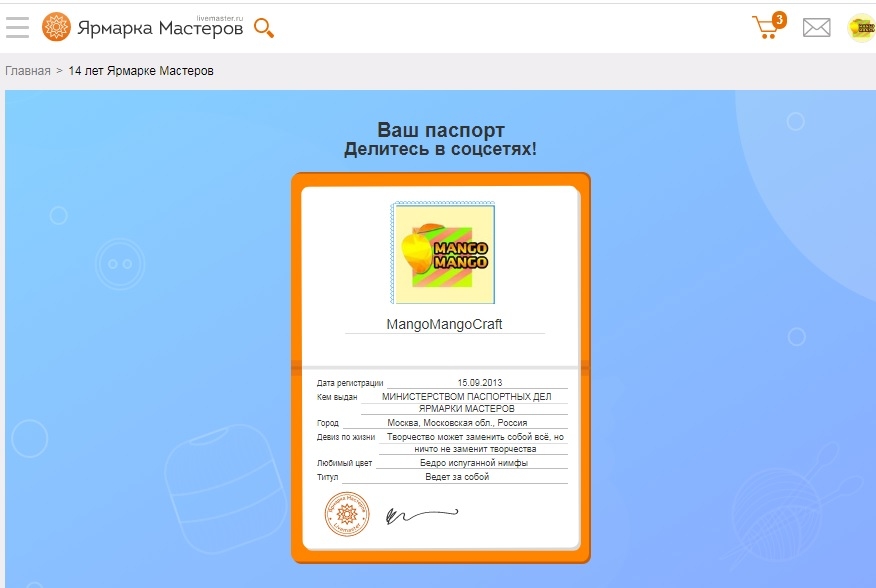
Task: Click the Девиз по жизни label
Action: 346,437
